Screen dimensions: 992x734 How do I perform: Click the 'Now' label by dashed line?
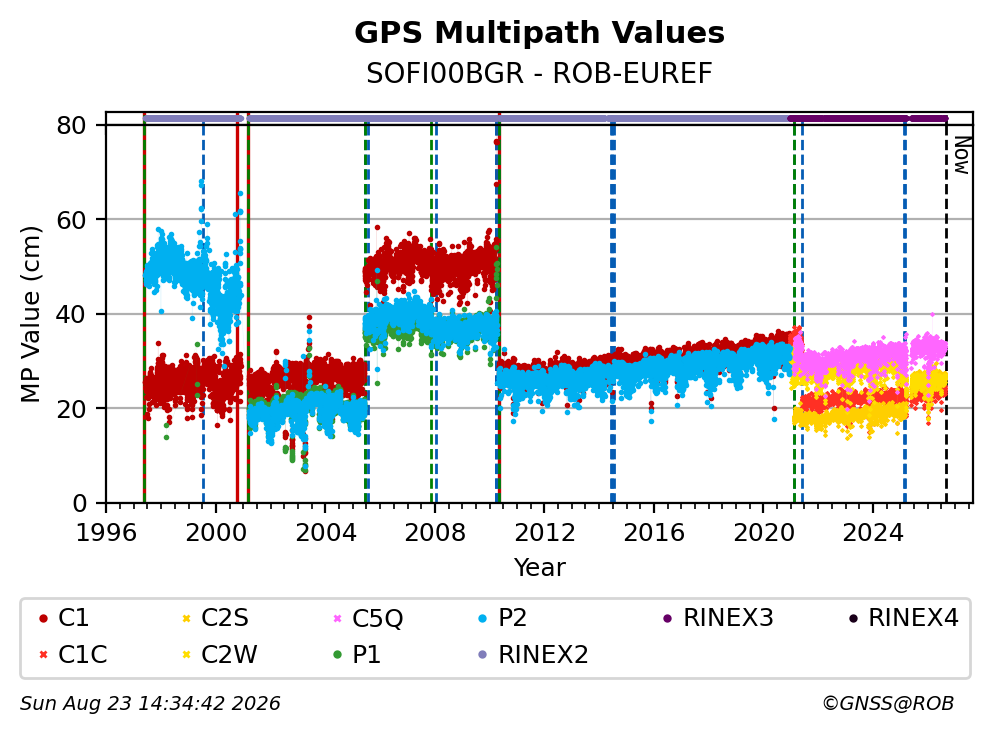coord(962,155)
